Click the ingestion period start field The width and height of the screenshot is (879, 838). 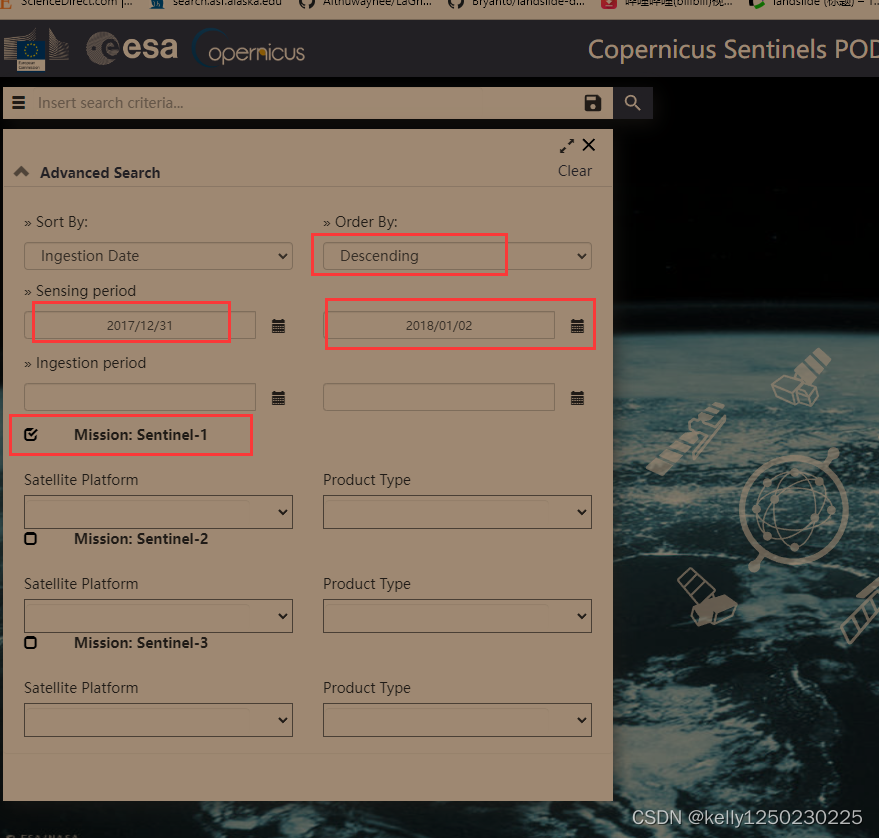pyautogui.click(x=140, y=397)
